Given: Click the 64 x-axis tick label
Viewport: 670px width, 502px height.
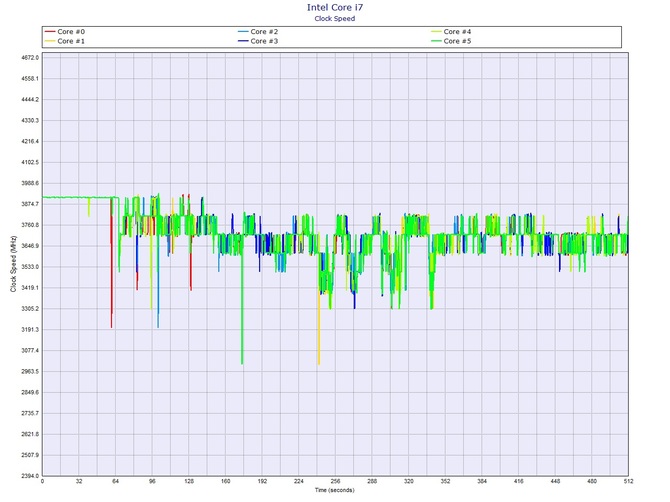Looking at the screenshot, I should click(115, 481).
